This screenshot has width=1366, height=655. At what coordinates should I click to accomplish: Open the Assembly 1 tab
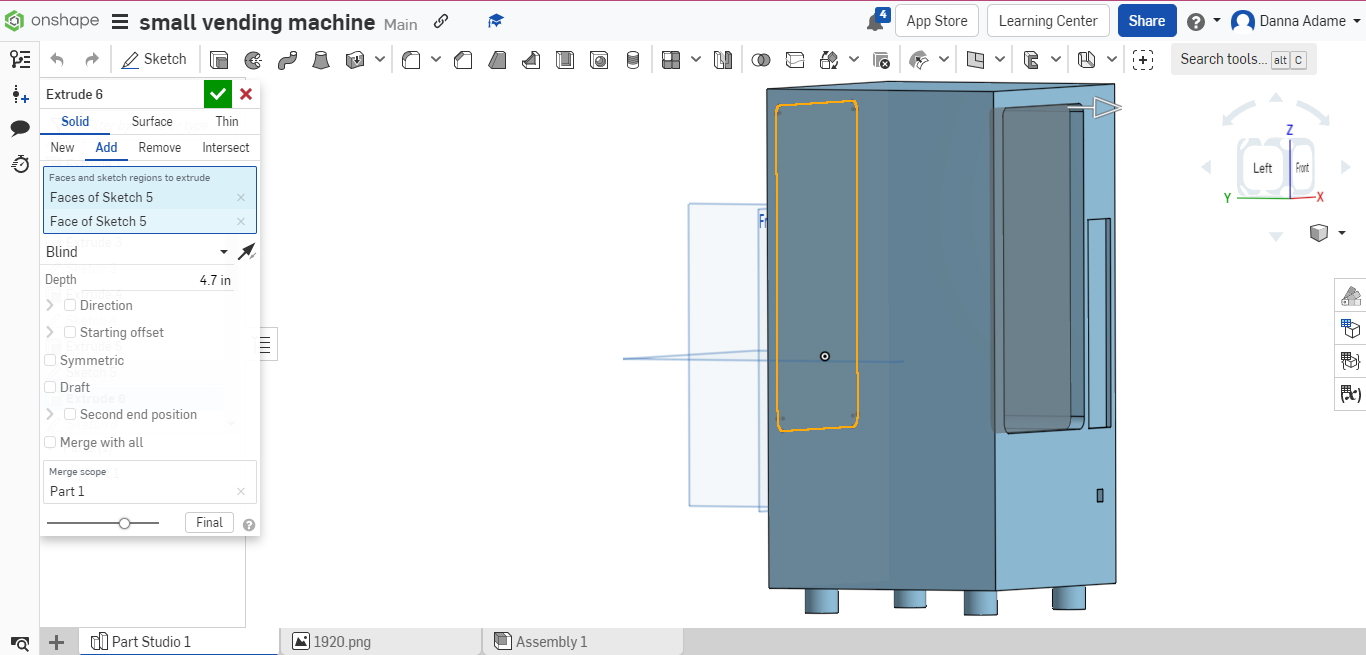(x=551, y=641)
